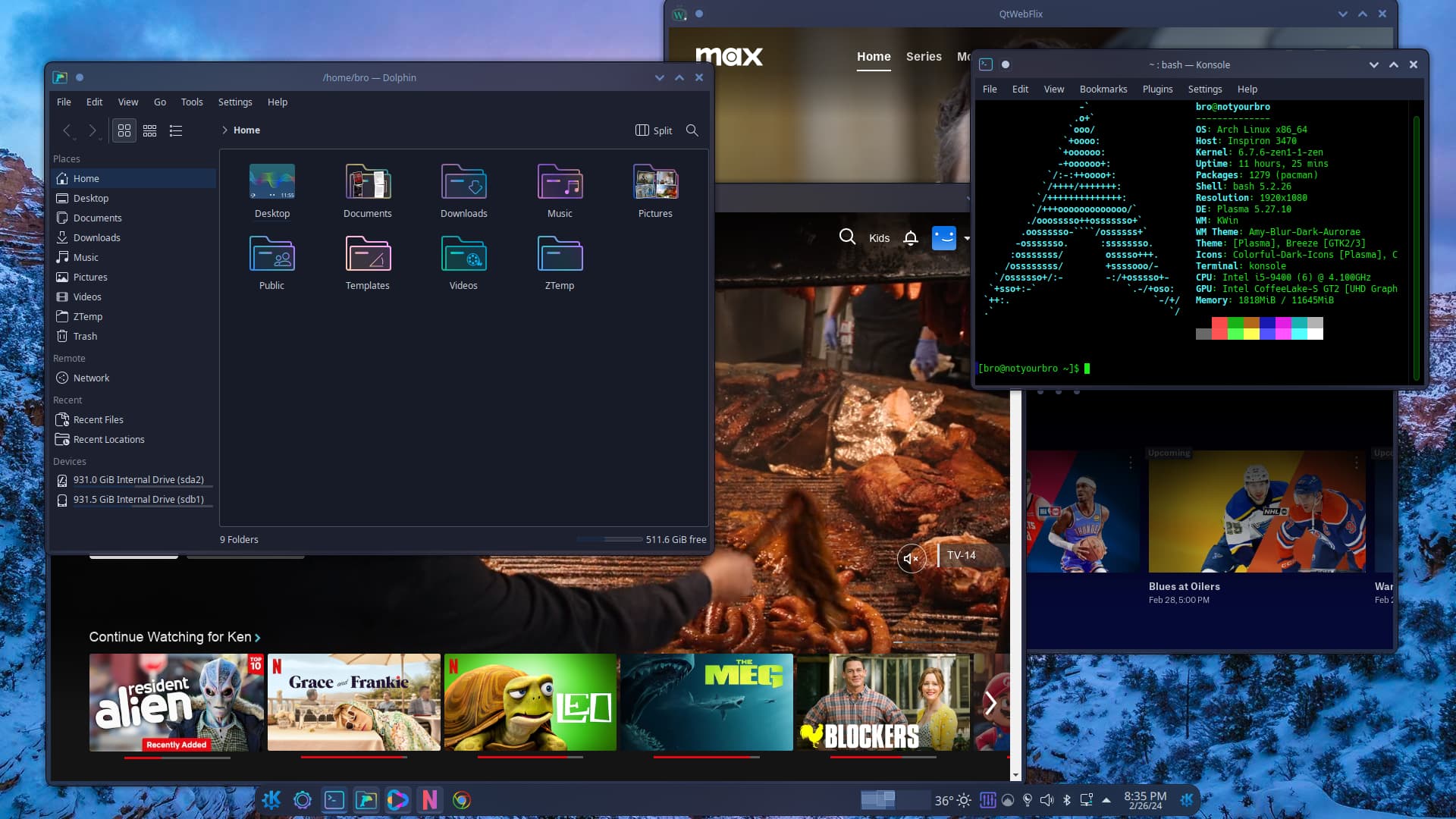
Task: Unmute the Netflix preview audio
Action: tap(912, 559)
